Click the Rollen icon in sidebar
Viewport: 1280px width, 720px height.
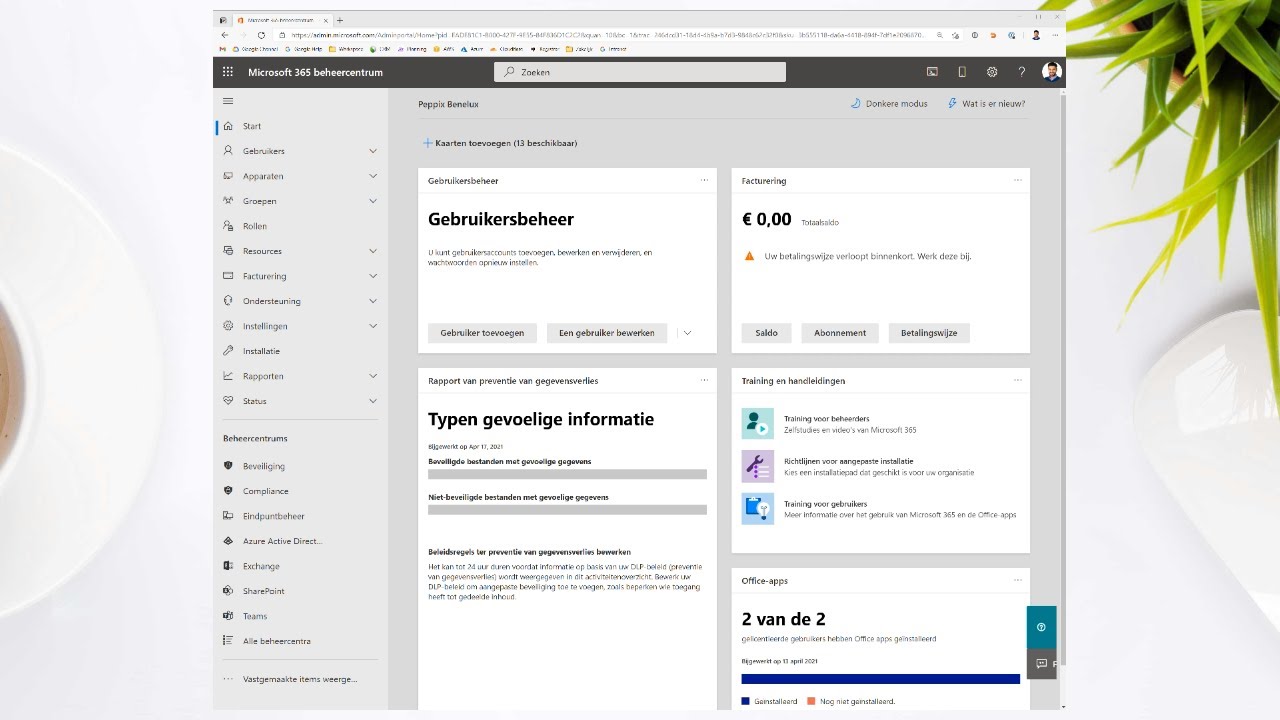[228, 226]
